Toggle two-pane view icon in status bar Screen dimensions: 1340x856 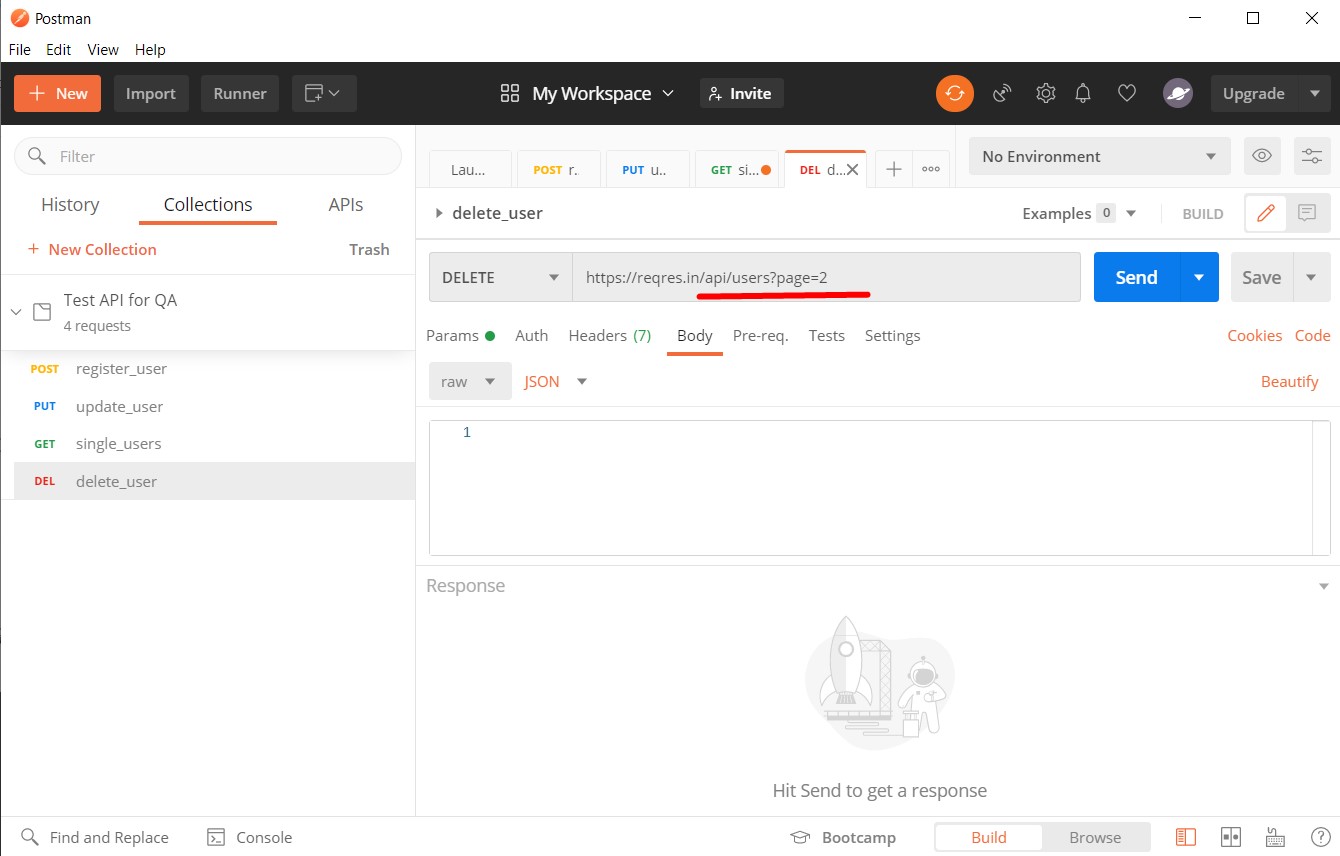[x=1231, y=837]
